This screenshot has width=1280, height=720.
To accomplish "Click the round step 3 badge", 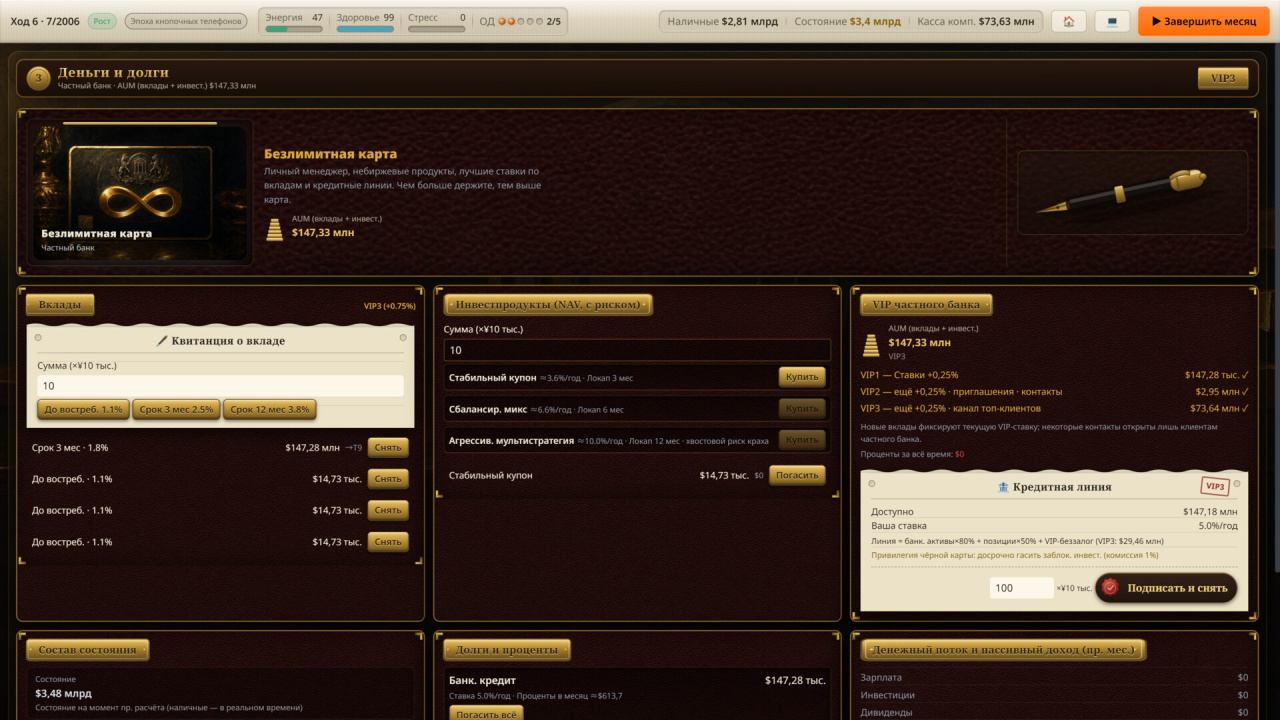I will click(39, 78).
